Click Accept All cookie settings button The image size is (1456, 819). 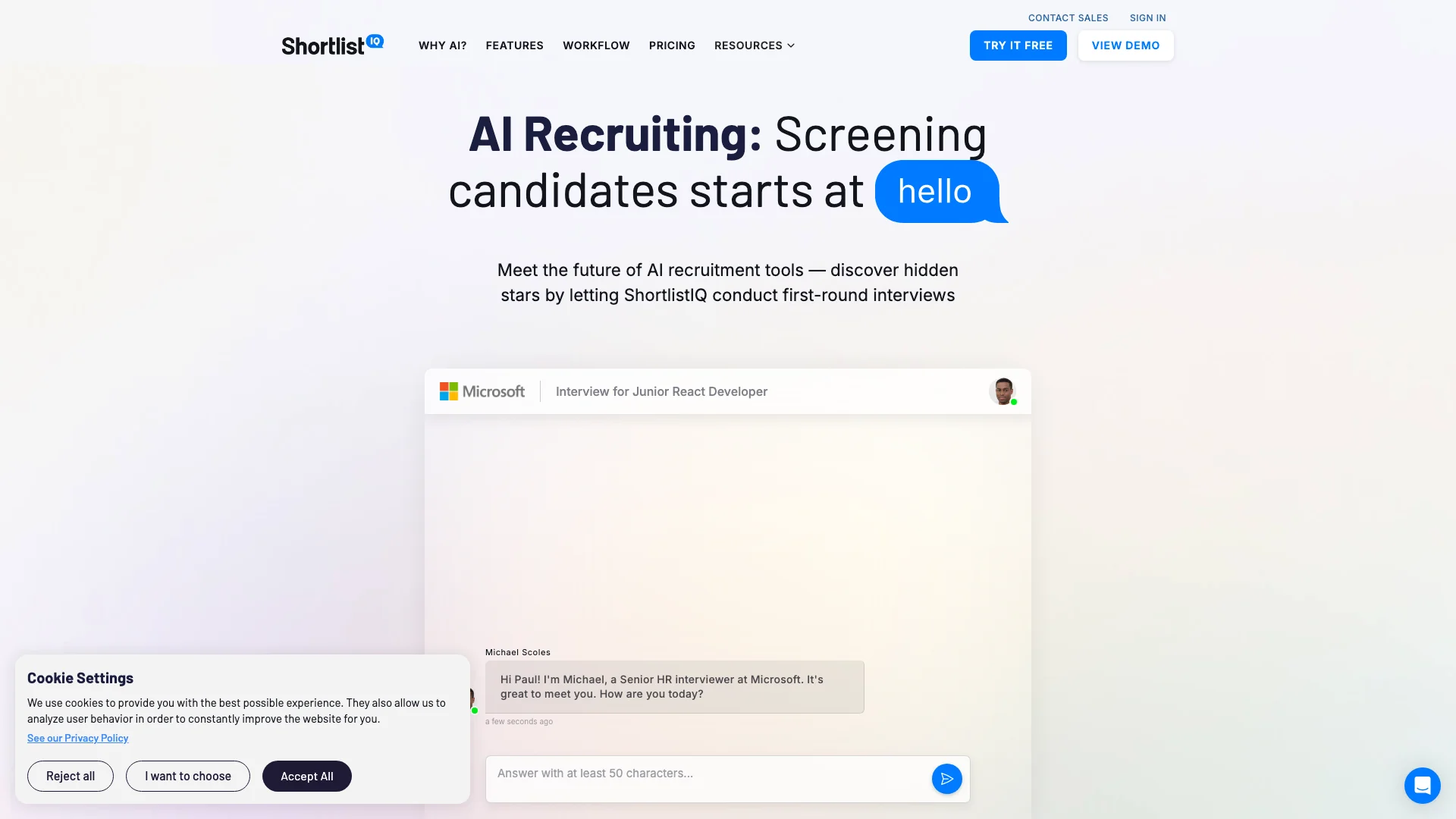pos(307,776)
